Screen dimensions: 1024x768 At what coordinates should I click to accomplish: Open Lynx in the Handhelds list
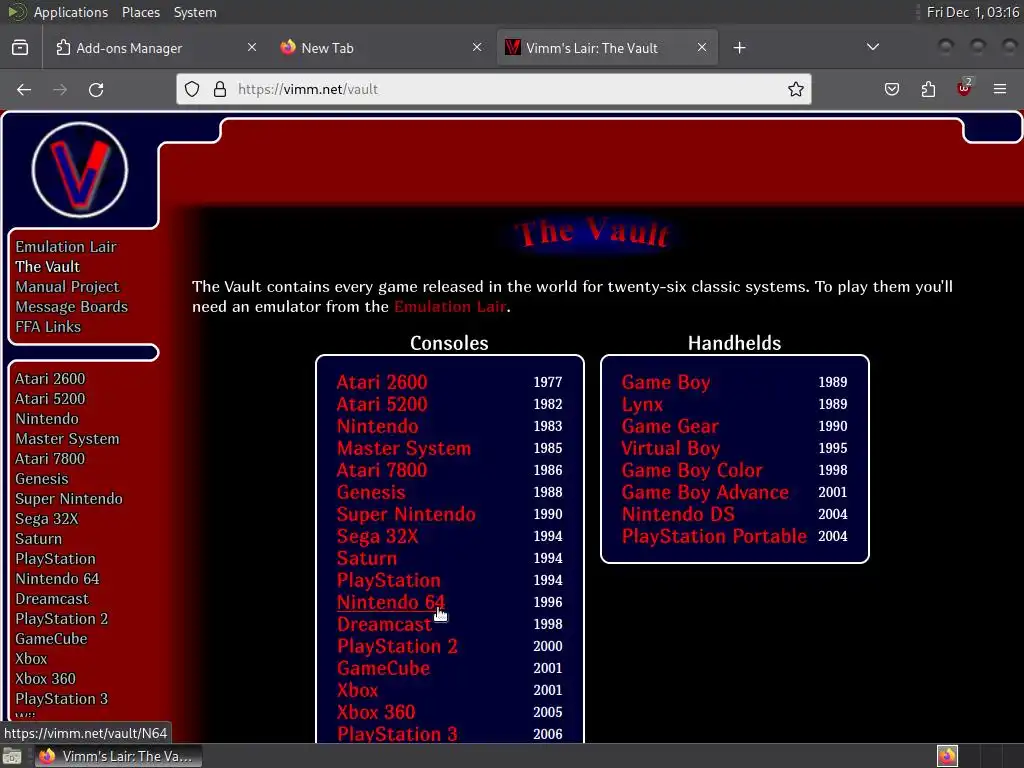tap(642, 404)
